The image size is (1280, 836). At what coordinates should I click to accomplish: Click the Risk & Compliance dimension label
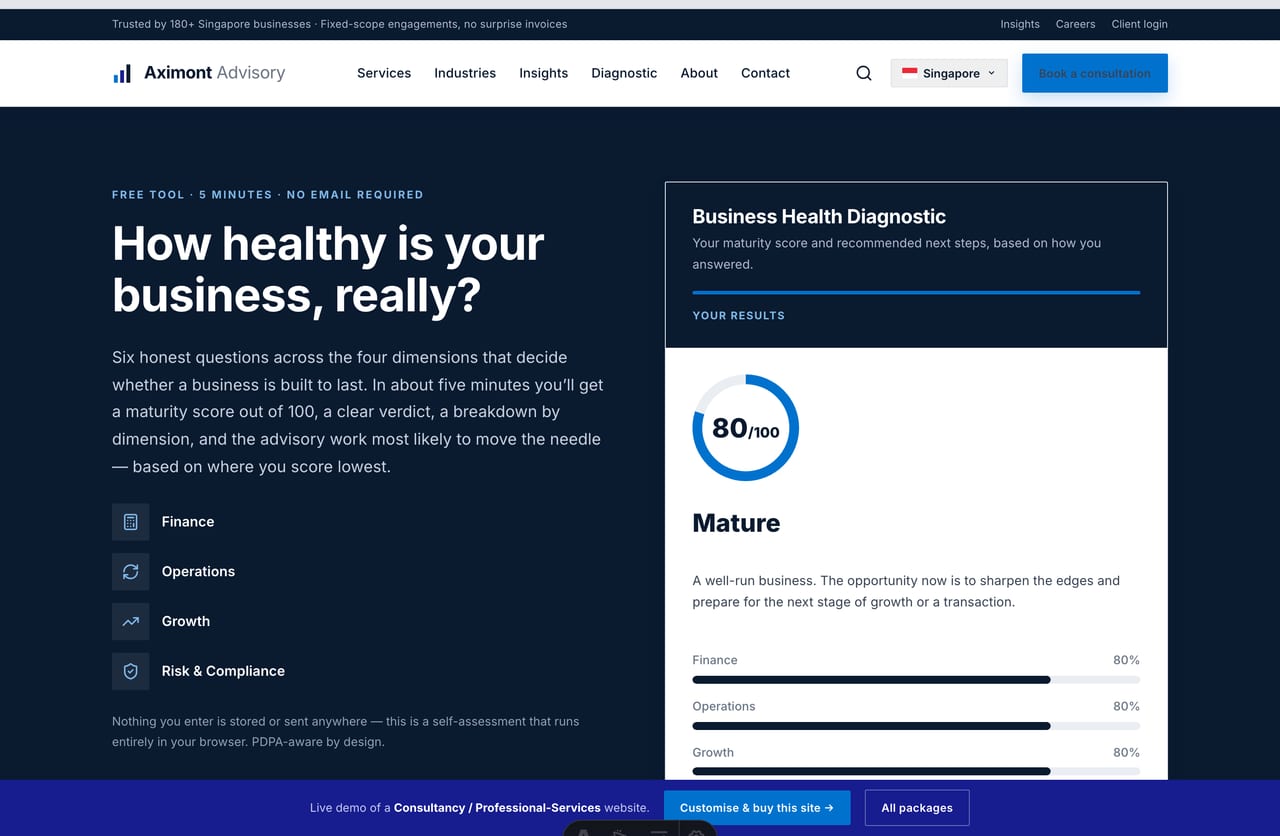[223, 672]
